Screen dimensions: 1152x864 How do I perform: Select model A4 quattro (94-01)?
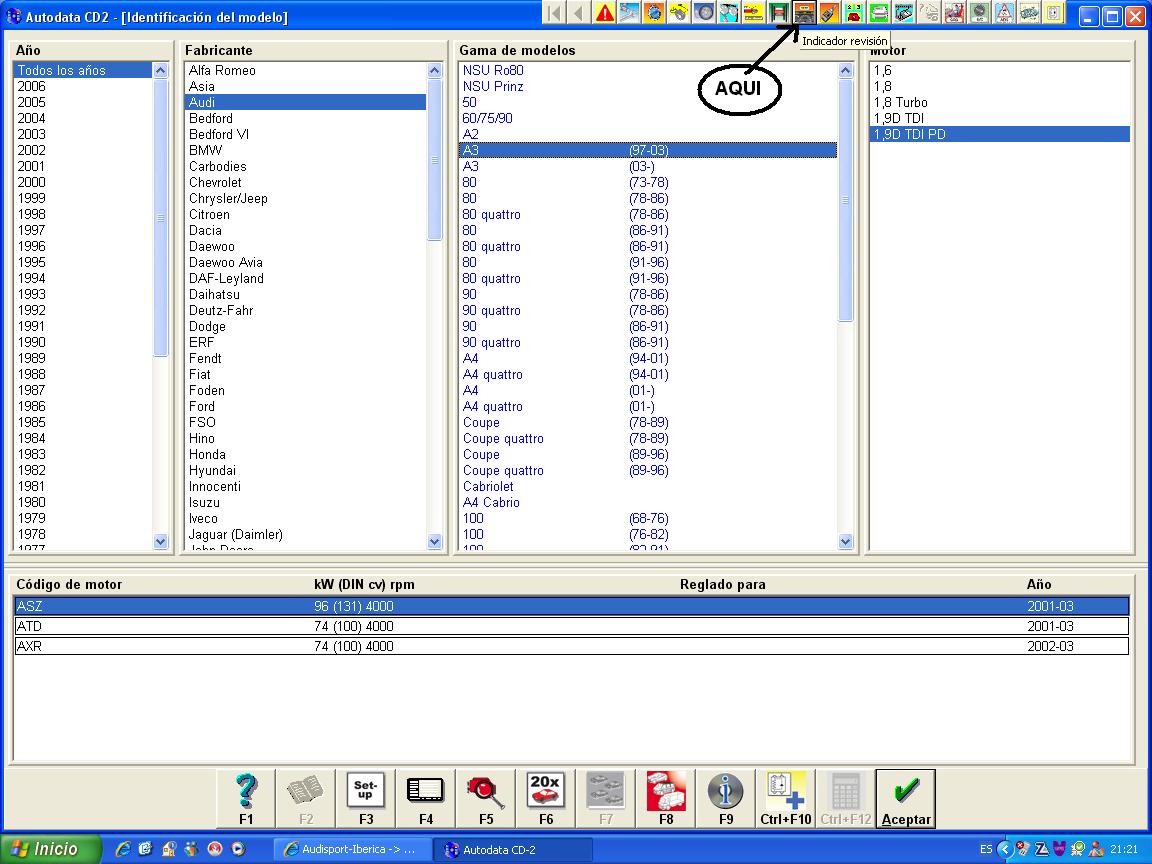pyautogui.click(x=648, y=374)
